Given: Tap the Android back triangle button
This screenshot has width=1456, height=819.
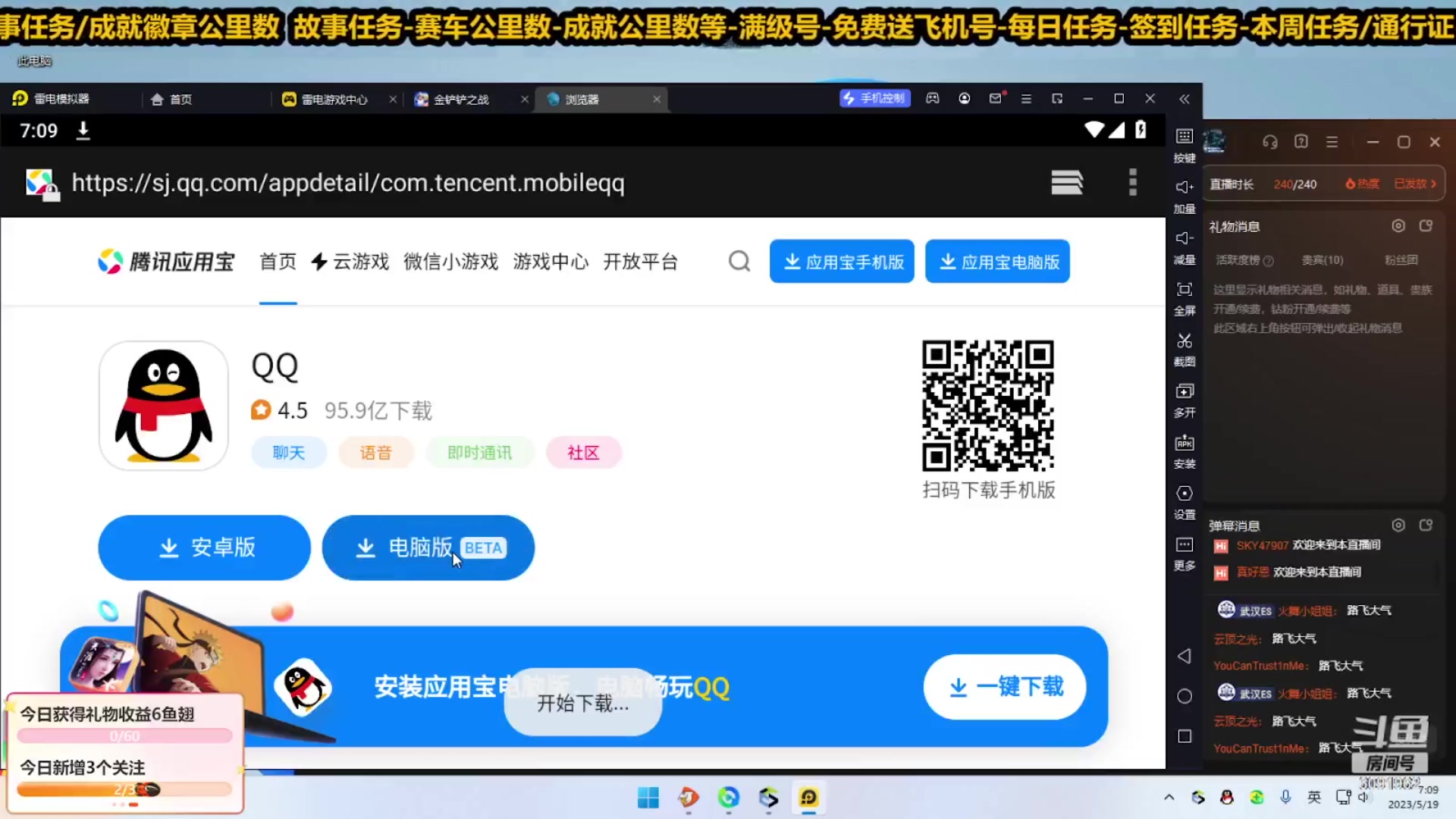Looking at the screenshot, I should coord(1185,656).
